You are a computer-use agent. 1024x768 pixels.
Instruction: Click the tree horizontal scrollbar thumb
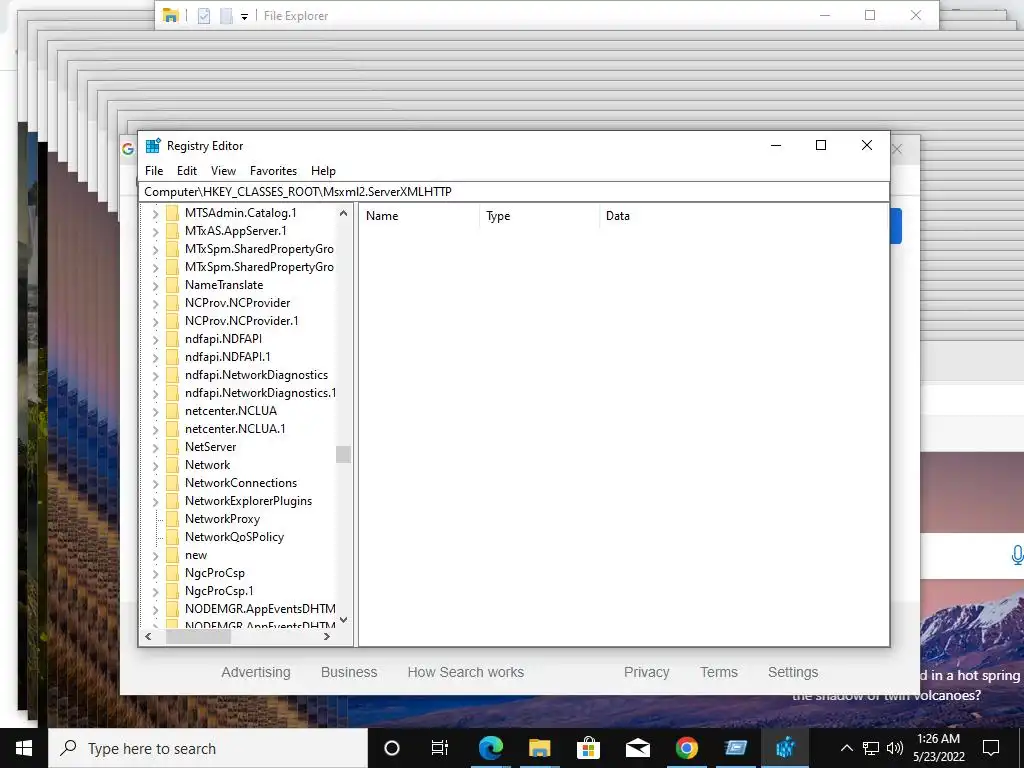[199, 637]
